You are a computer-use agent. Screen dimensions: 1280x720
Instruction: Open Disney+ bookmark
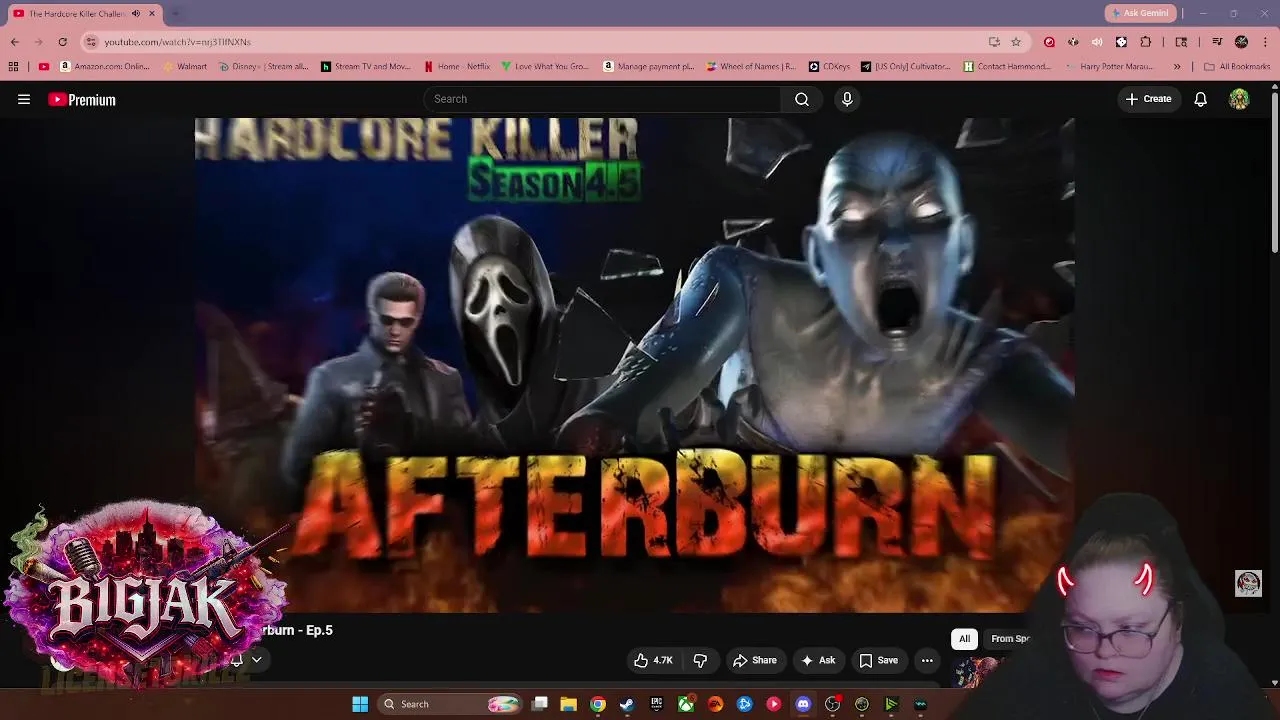pos(263,67)
